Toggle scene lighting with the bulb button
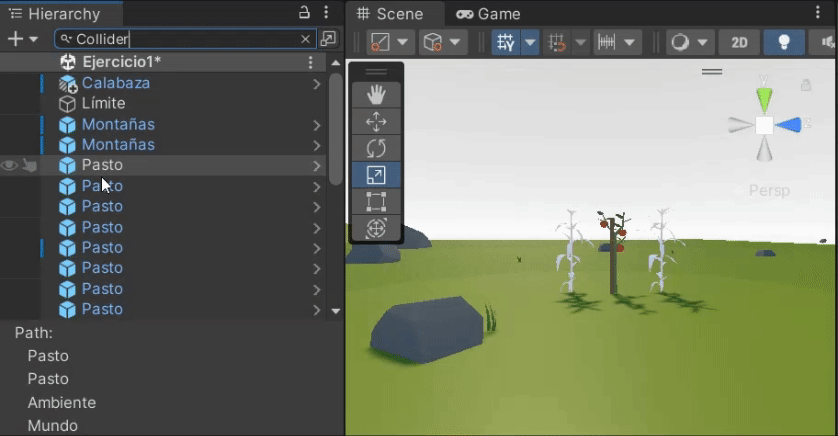Image resolution: width=838 pixels, height=436 pixels. pos(784,42)
